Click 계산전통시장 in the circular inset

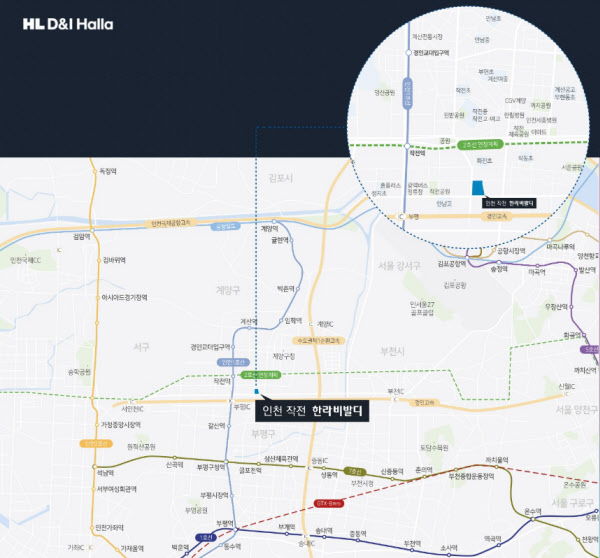(x=427, y=37)
